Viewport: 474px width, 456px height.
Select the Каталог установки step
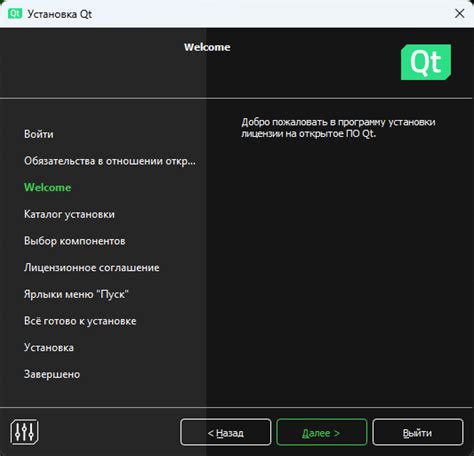(x=69, y=214)
